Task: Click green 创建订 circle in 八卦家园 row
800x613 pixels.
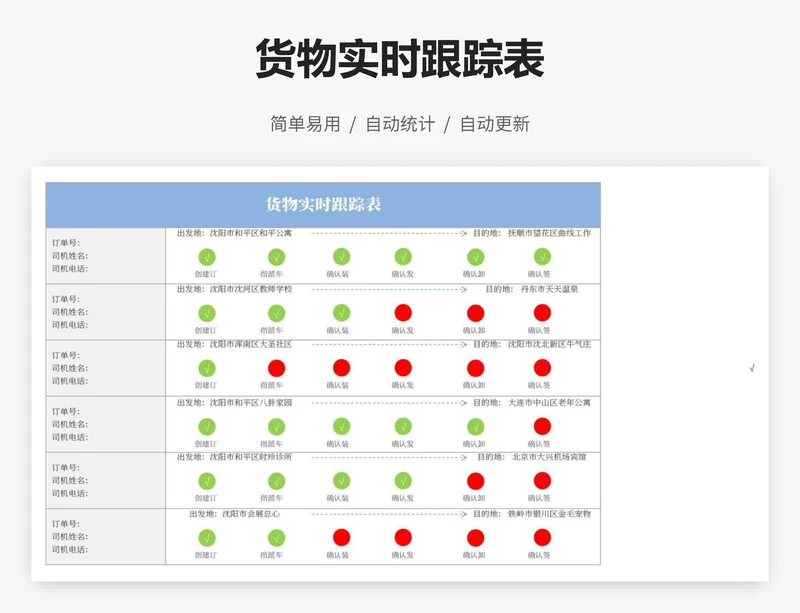Action: [x=207, y=426]
